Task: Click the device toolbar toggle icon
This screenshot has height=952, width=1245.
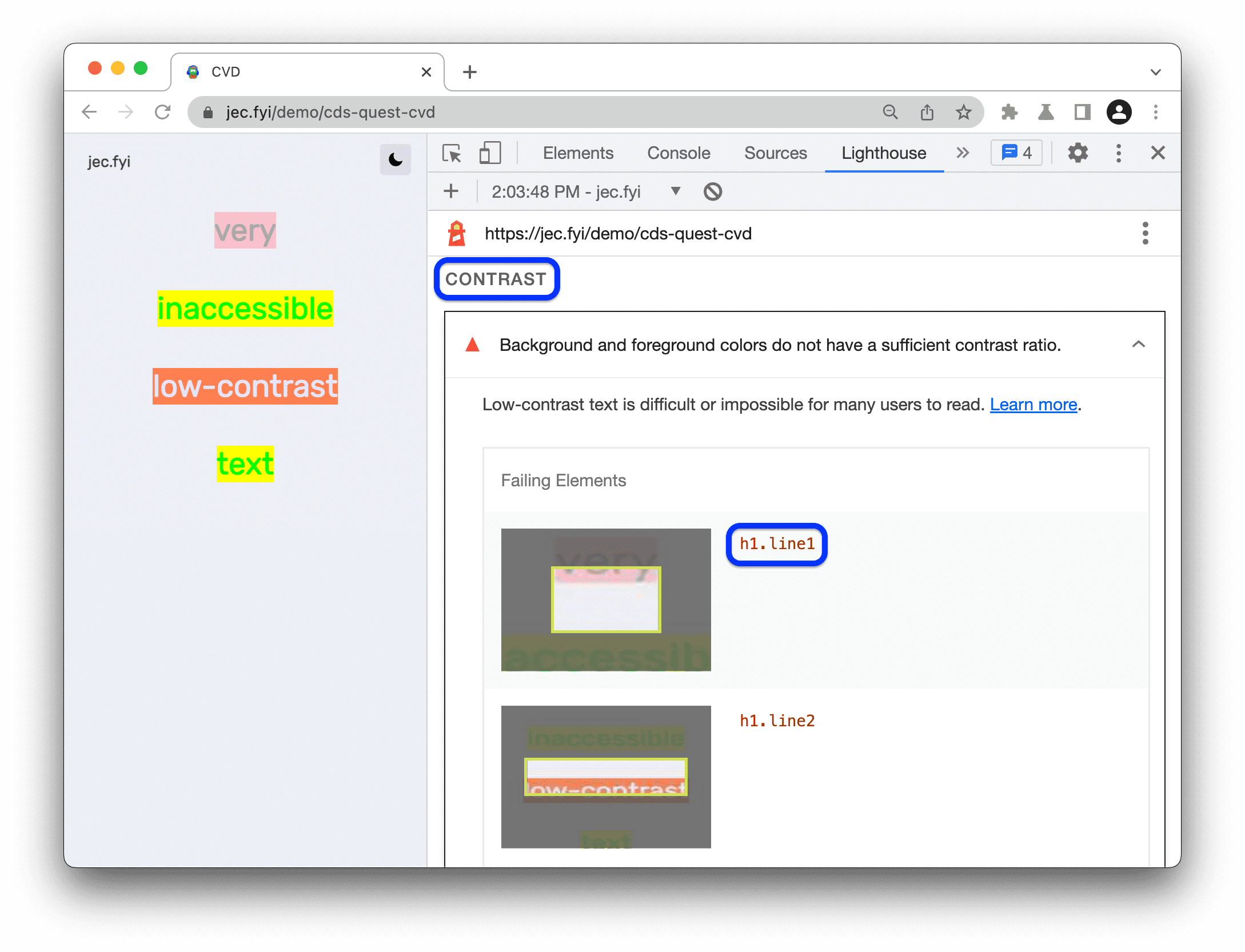Action: tap(491, 152)
